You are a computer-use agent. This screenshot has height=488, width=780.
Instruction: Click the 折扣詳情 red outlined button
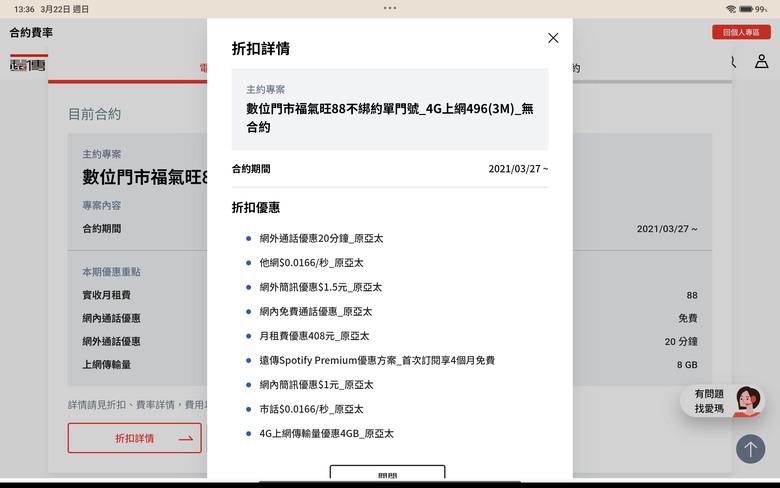(x=134, y=438)
